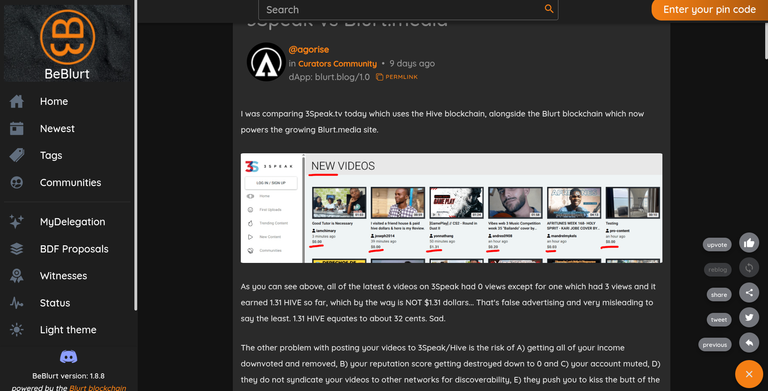Open MyDelegation page
768x391 pixels.
(x=72, y=222)
